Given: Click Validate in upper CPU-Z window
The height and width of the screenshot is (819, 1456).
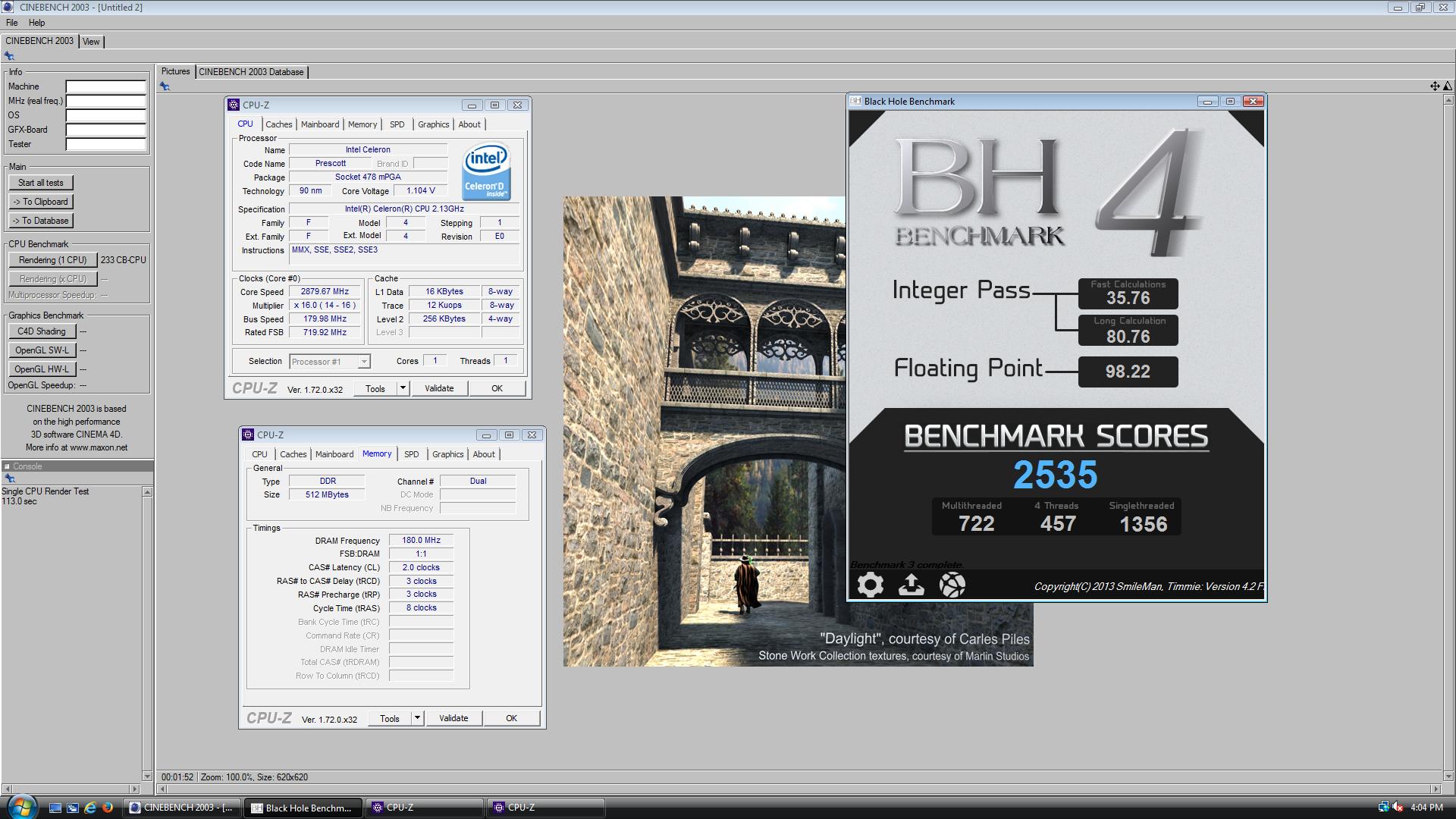Looking at the screenshot, I should [439, 388].
